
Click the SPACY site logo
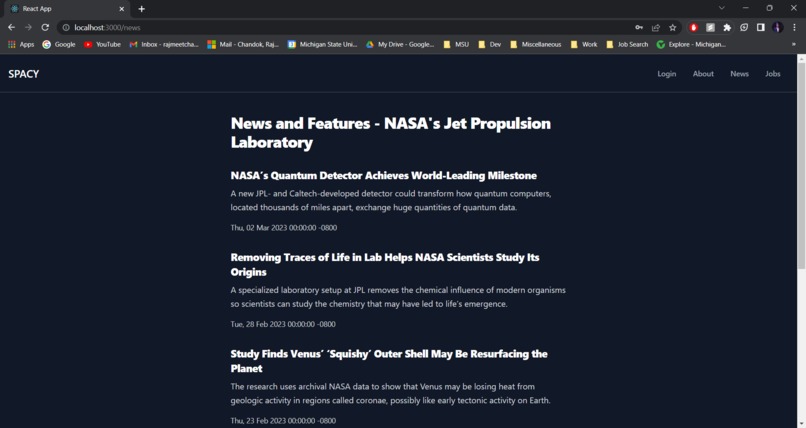[24, 74]
